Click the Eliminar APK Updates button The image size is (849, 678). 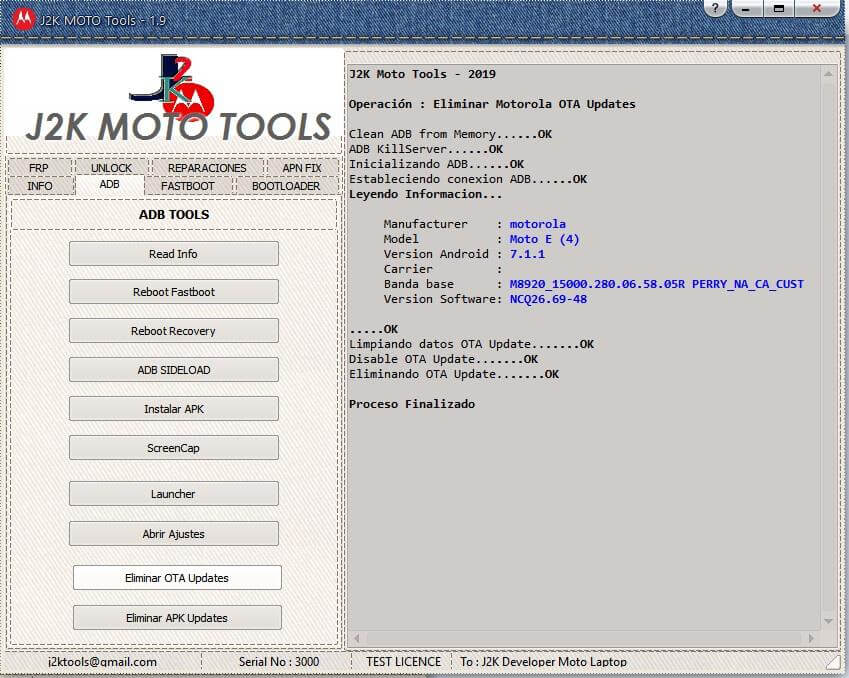coord(177,618)
